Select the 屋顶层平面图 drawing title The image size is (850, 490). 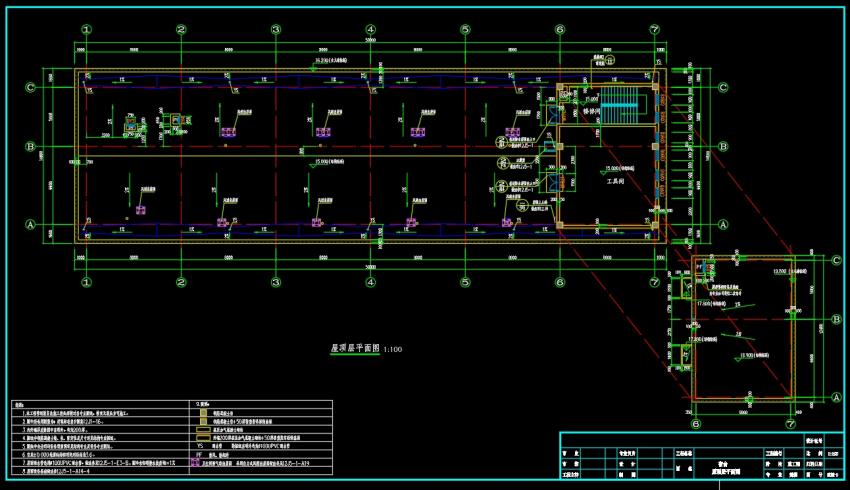(355, 348)
